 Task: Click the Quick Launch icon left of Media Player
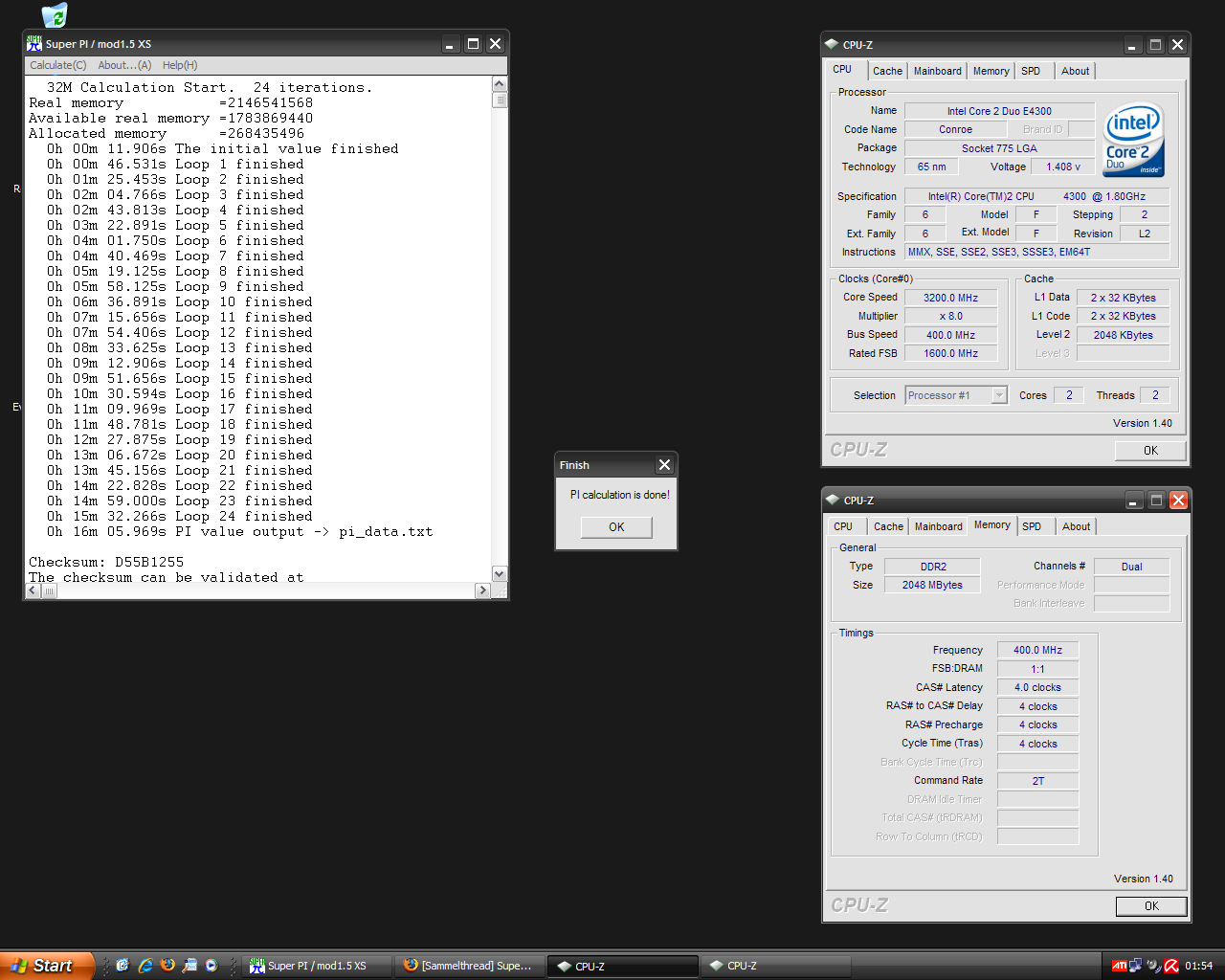189,966
